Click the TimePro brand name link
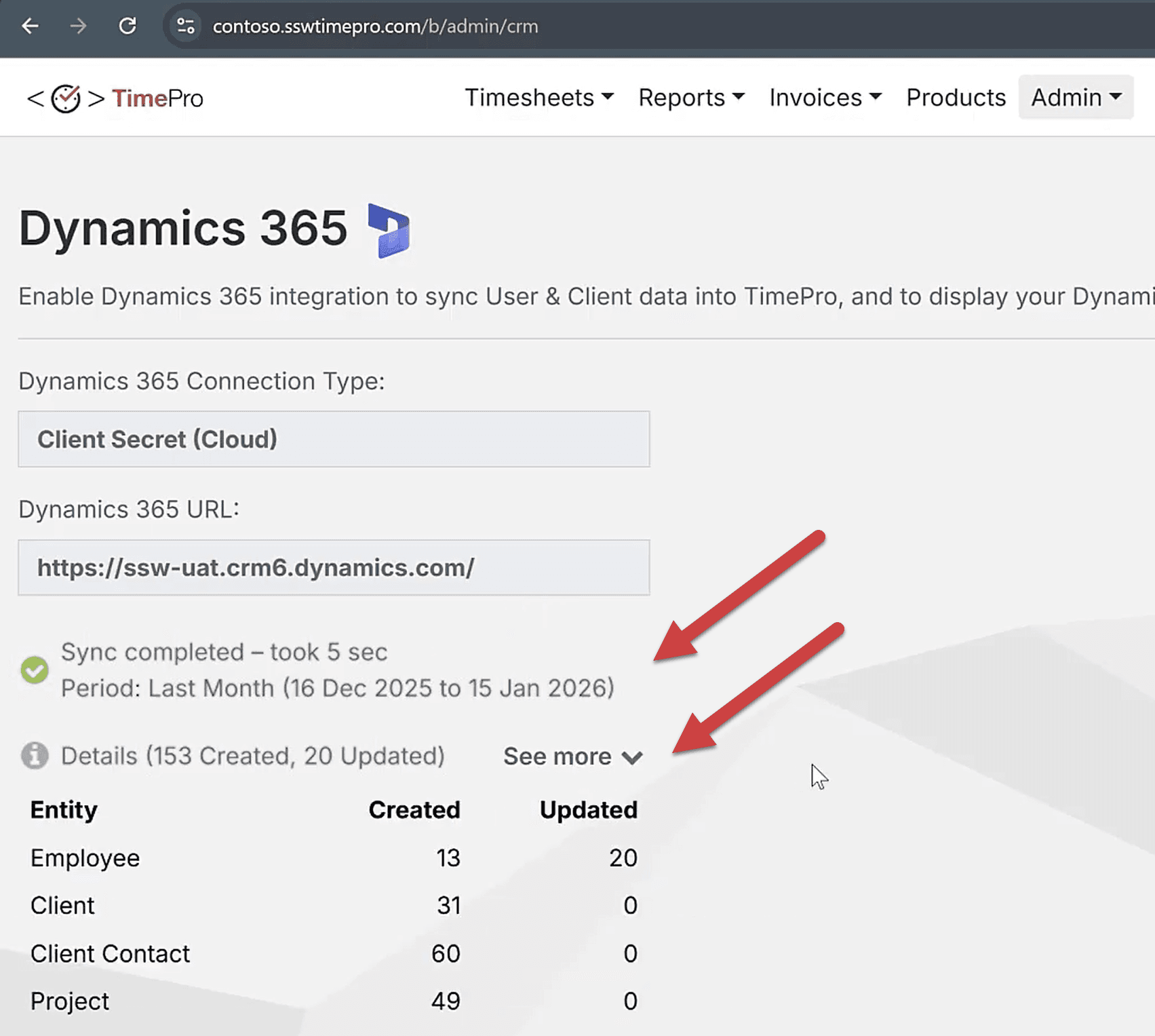Image resolution: width=1155 pixels, height=1036 pixels. coord(157,98)
